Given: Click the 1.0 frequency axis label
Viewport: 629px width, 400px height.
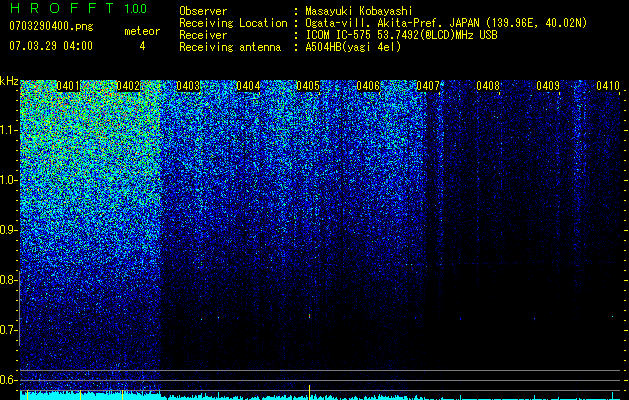Looking at the screenshot, I should pos(8,180).
